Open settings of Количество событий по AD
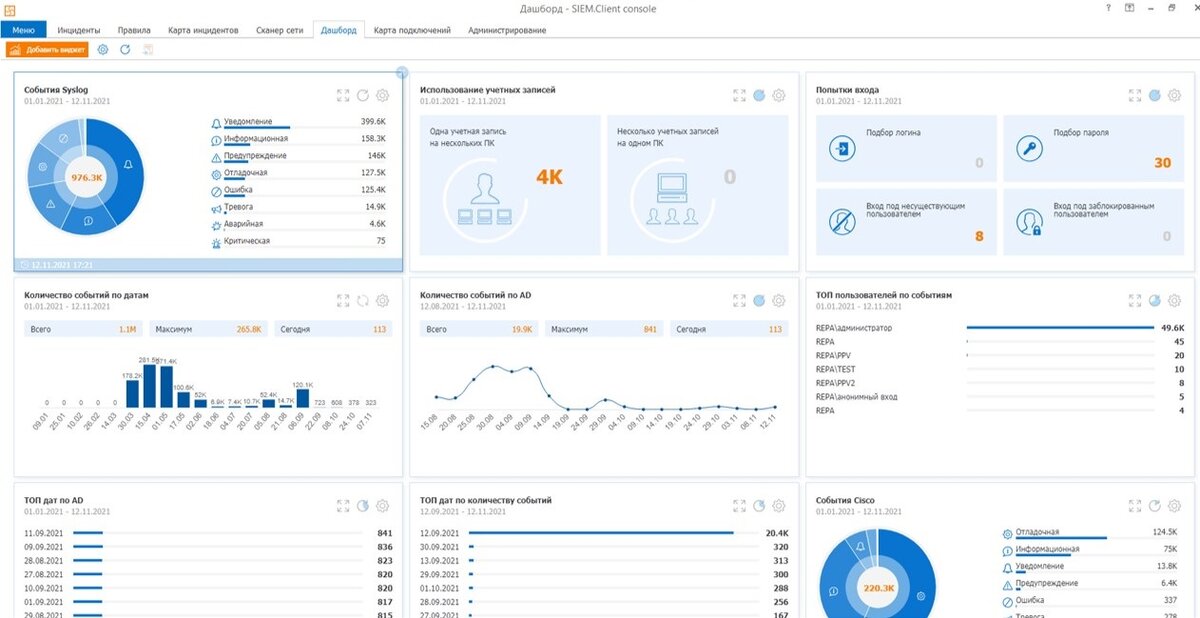Viewport: 1200px width, 618px height. (779, 300)
